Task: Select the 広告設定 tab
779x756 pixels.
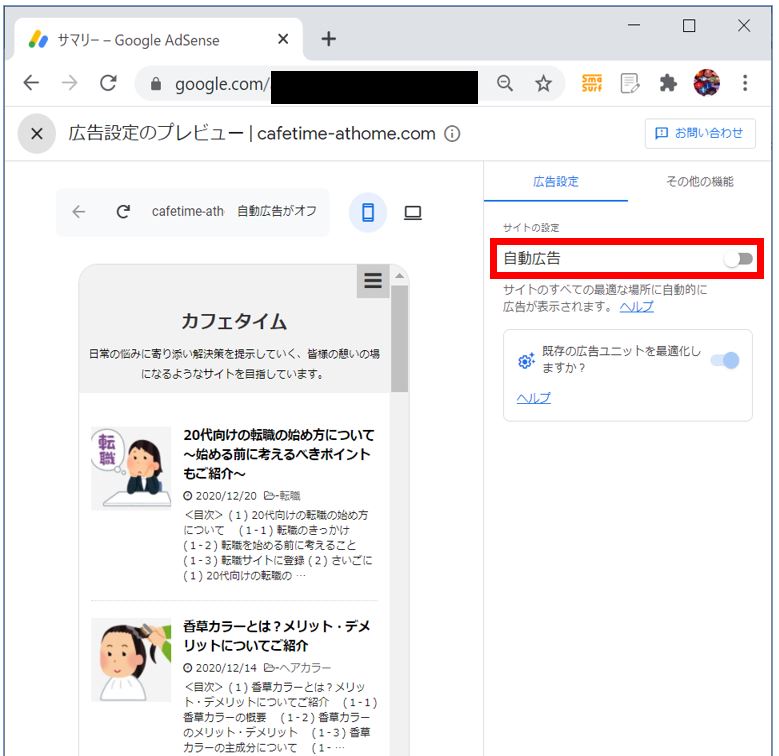Action: coord(556,182)
